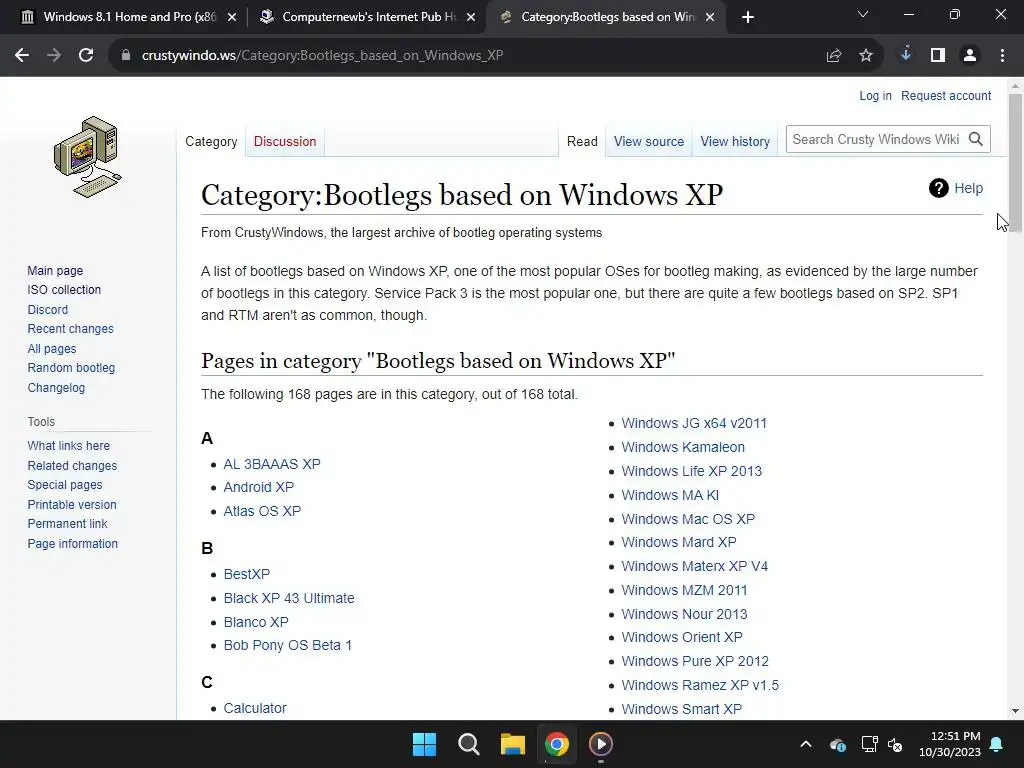Toggle Chrome side panel
Image resolution: width=1024 pixels, height=768 pixels.
tap(938, 56)
